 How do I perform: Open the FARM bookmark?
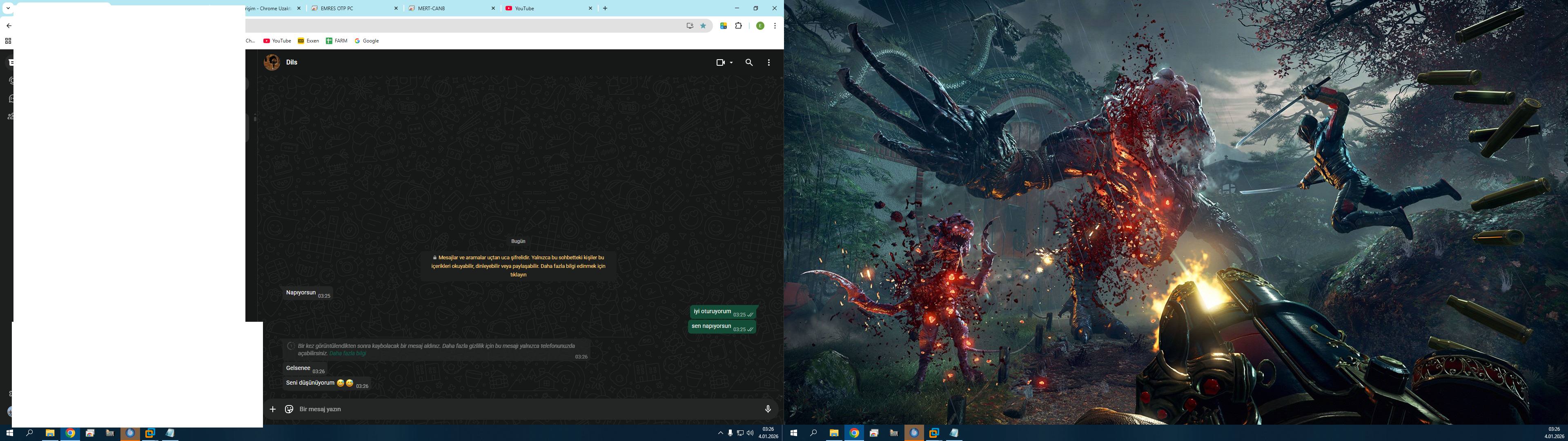coord(336,41)
